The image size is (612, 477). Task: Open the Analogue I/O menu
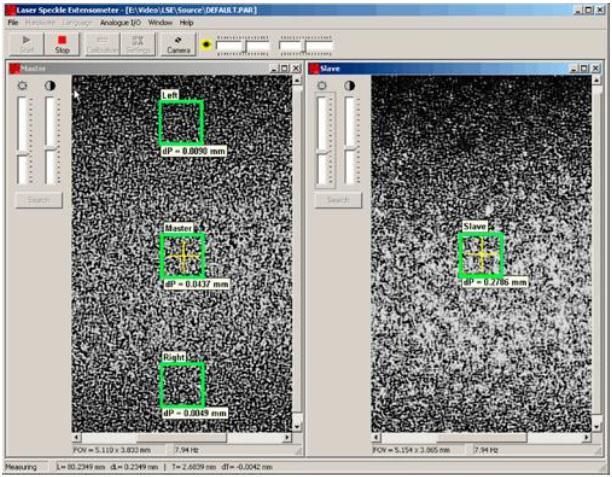pyautogui.click(x=120, y=23)
